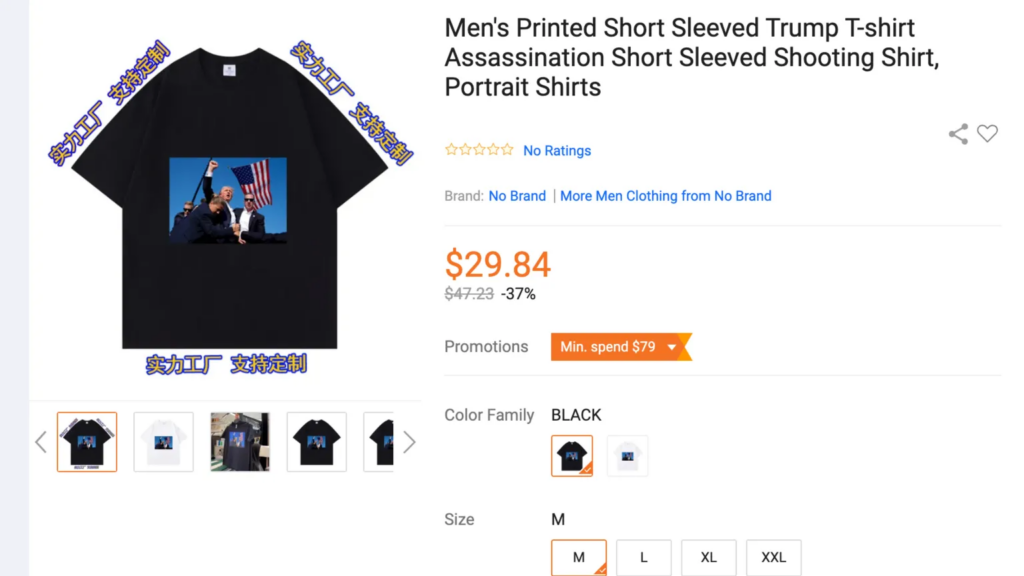This screenshot has width=1024, height=576.
Task: Click the share icon
Action: [x=958, y=134]
